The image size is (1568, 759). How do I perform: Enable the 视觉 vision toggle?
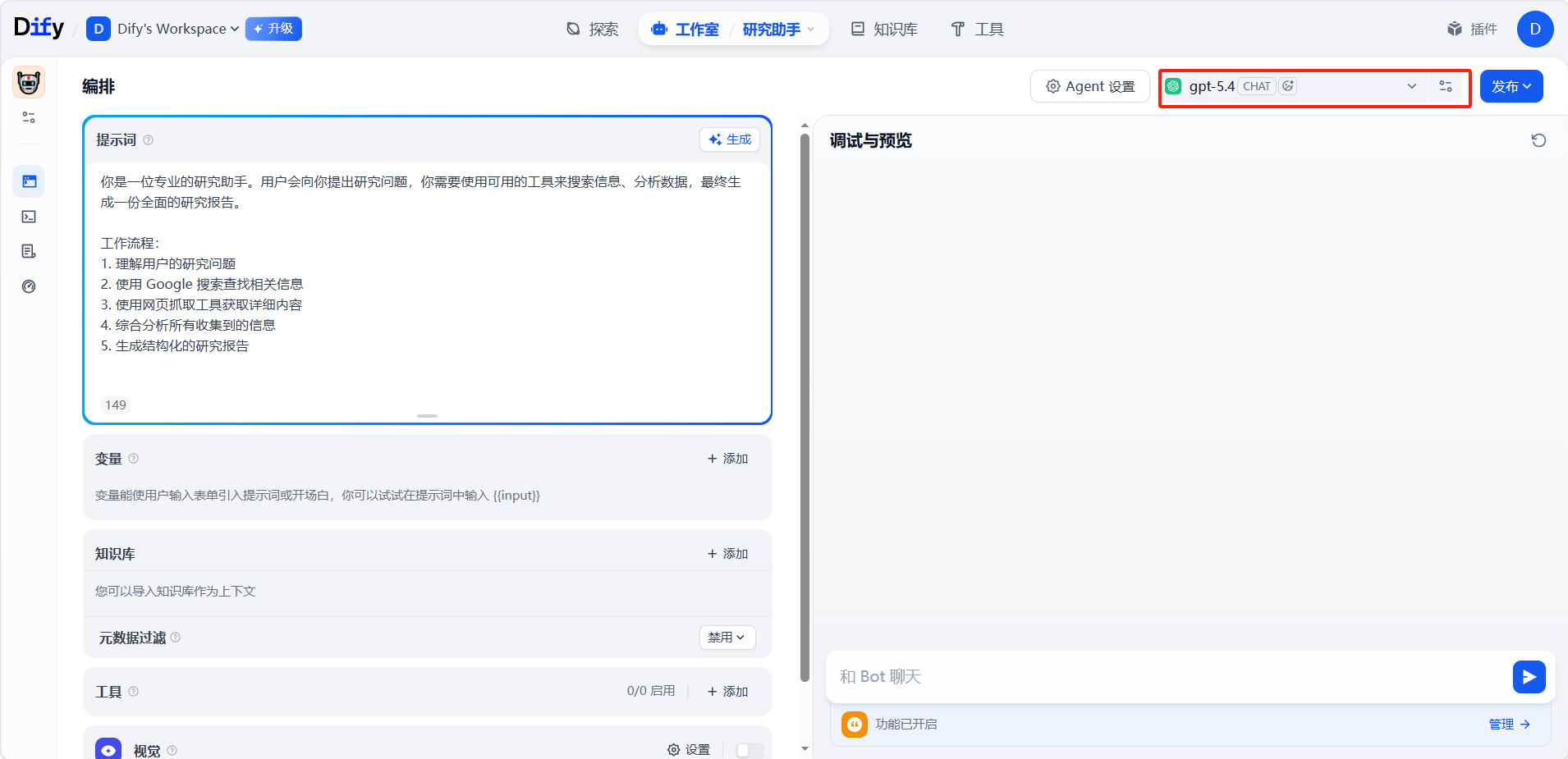[749, 750]
